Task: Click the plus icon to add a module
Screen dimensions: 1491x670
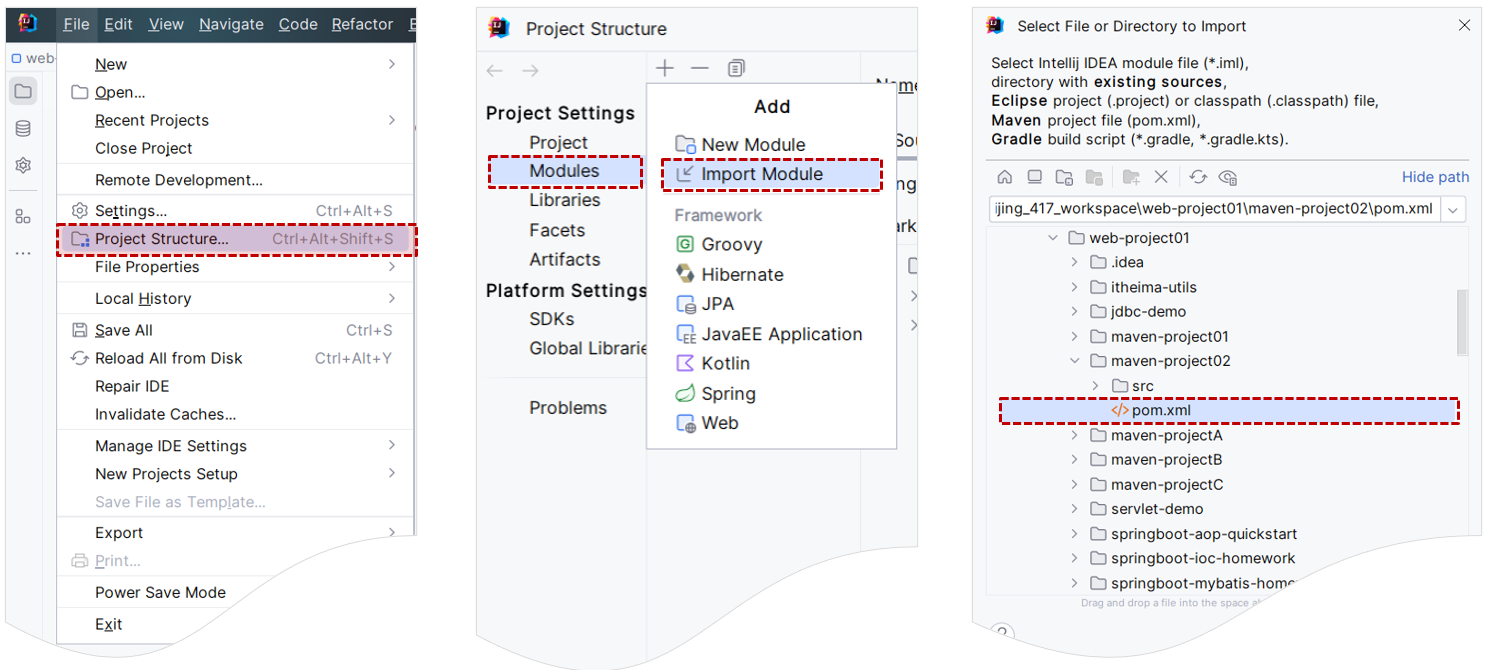Action: (664, 67)
